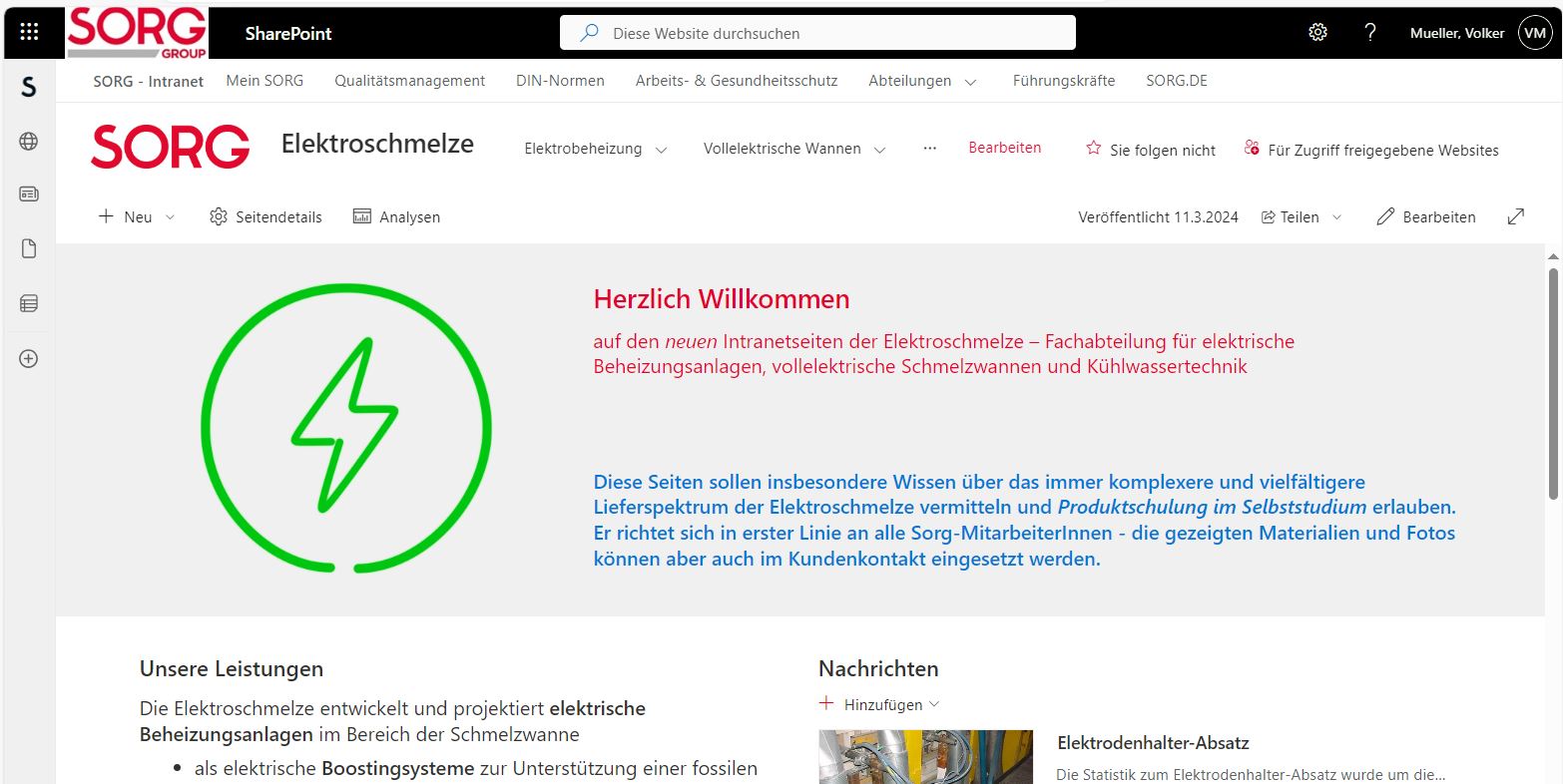
Task: Expand page to full screen icon
Action: 1516,216
